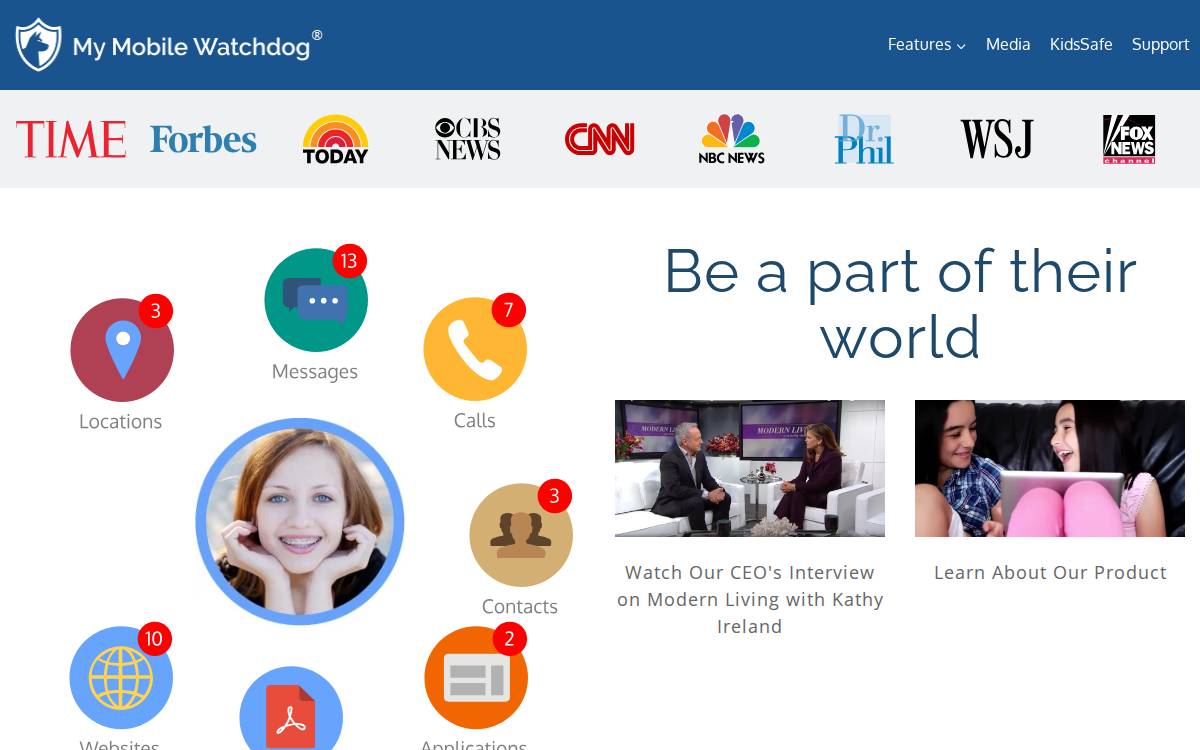Open the Websites globe icon
The width and height of the screenshot is (1200, 750).
coord(121,678)
